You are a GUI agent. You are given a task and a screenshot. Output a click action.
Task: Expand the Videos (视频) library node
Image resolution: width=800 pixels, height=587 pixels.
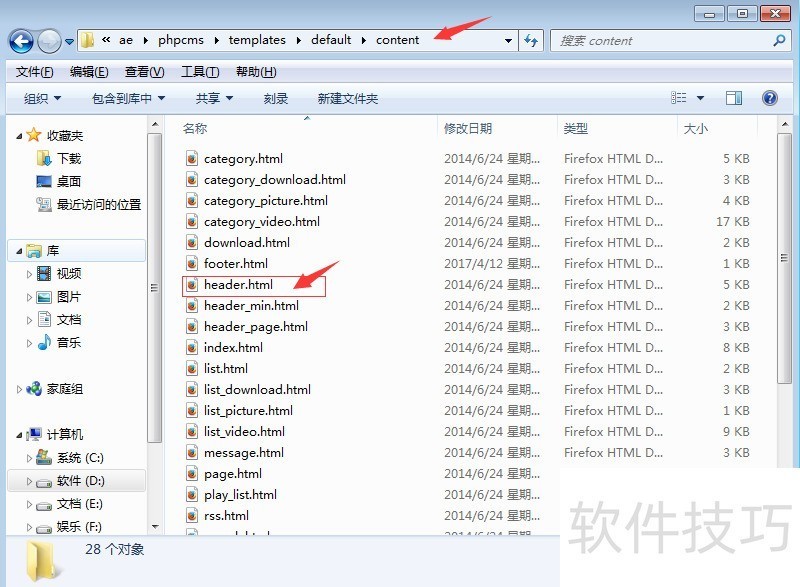pyautogui.click(x=29, y=274)
